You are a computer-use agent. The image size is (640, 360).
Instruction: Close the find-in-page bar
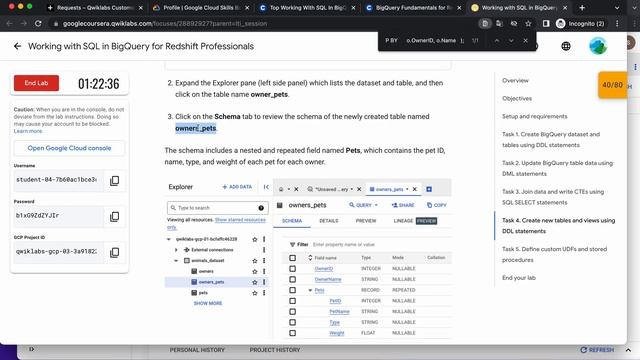pyautogui.click(x=525, y=40)
